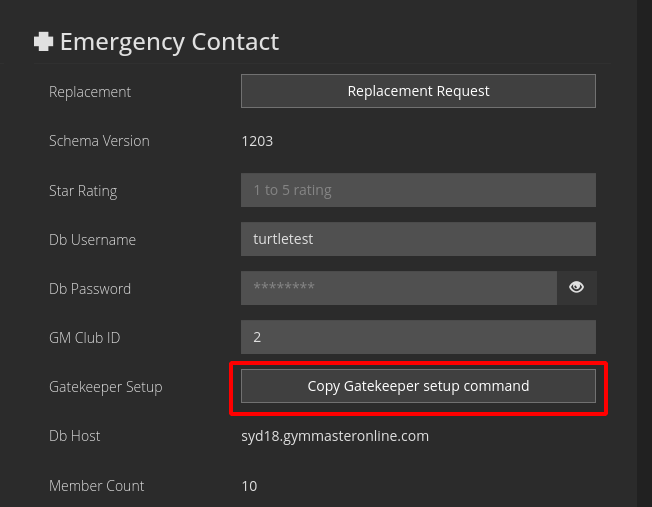Click the Db Host label
This screenshot has height=507, width=652.
(x=75, y=436)
